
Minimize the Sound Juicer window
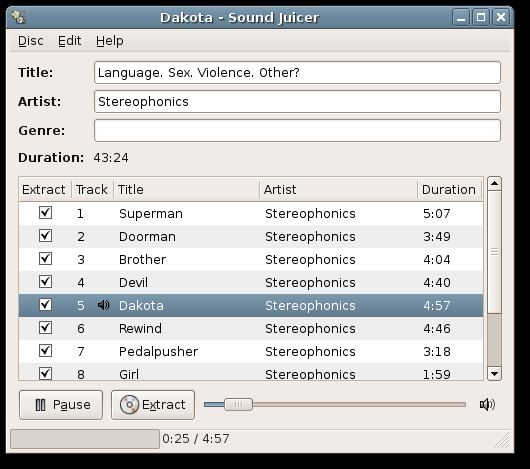[461, 17]
